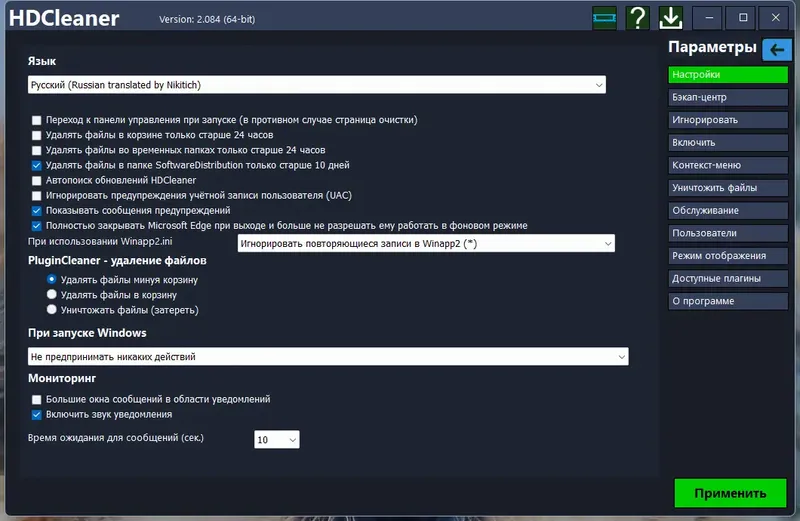Toggle 'Игнорировать предупреждения учётной записи (UAC)'
Viewport: 800px width, 521px height.
[36, 195]
